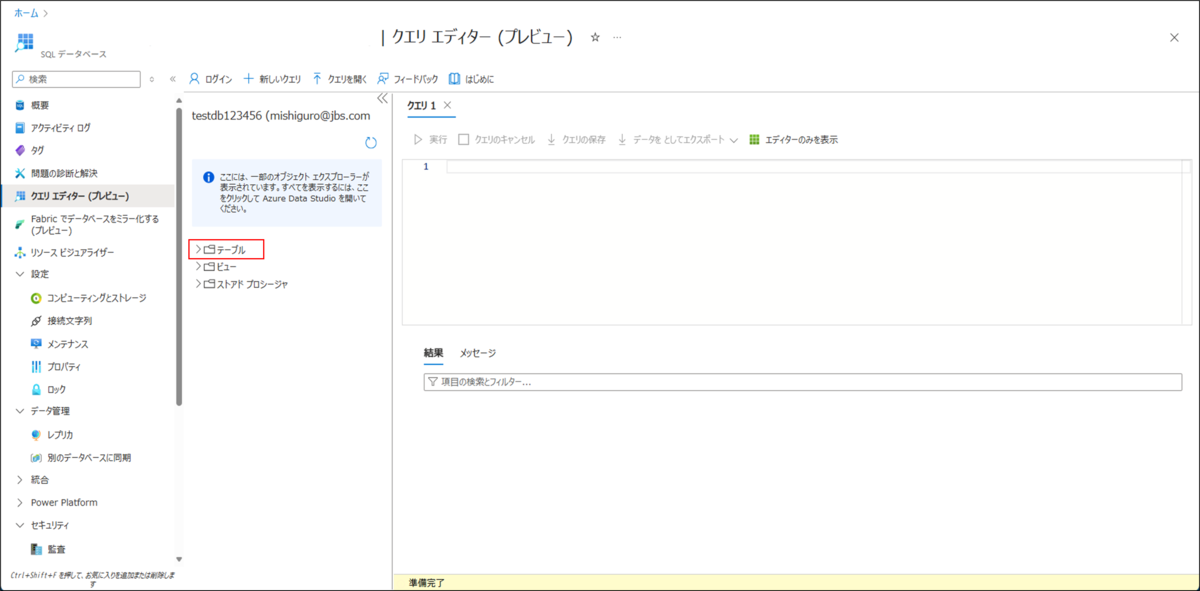Open the データをとしてエクスポート dropdown
Viewport: 1200px width, 591px height.
[733, 139]
